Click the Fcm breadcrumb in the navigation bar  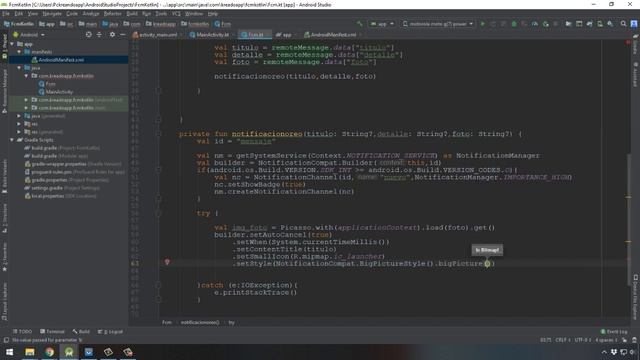pyautogui.click(x=223, y=24)
